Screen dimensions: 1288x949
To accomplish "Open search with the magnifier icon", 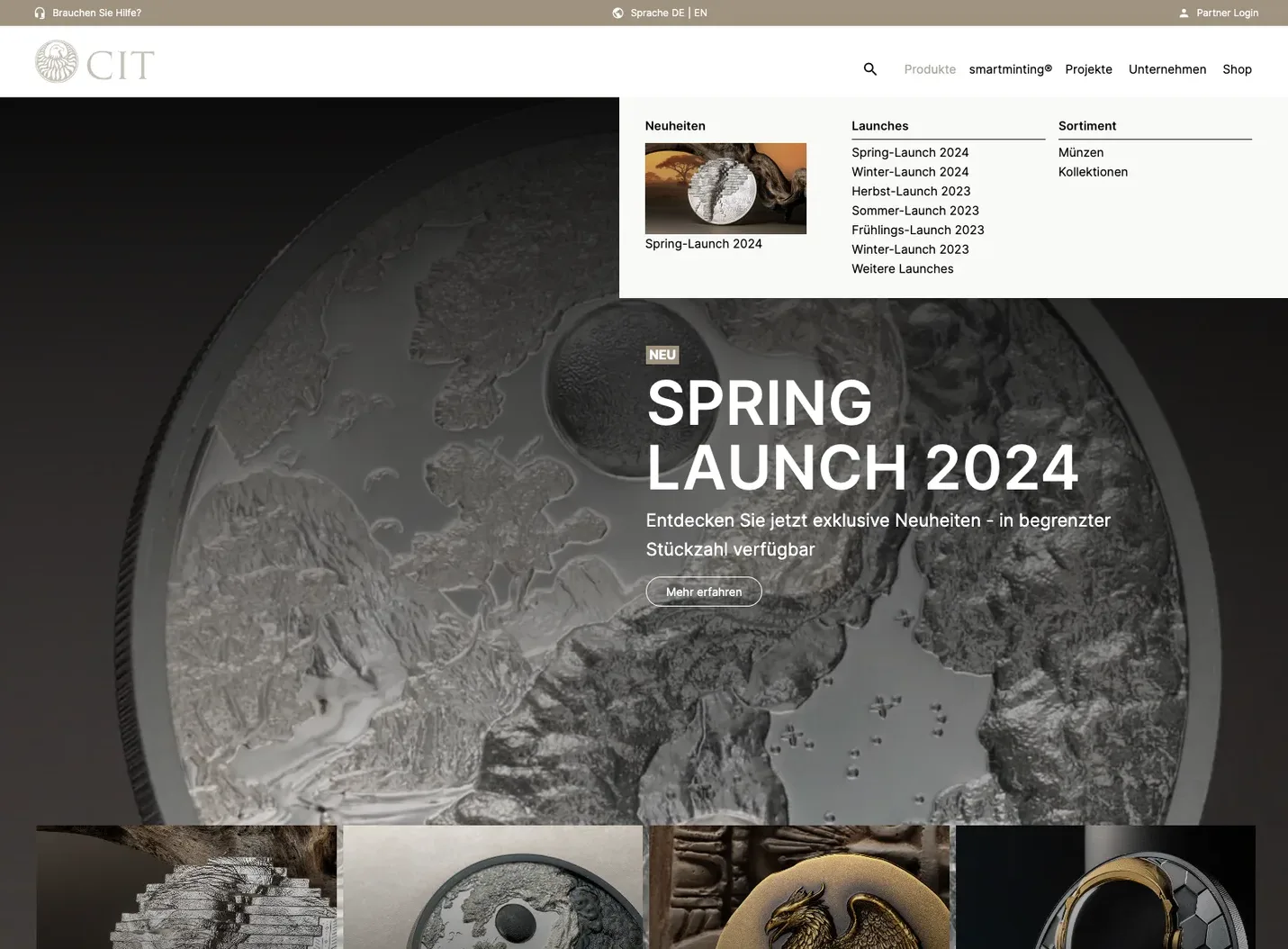I will pyautogui.click(x=869, y=68).
